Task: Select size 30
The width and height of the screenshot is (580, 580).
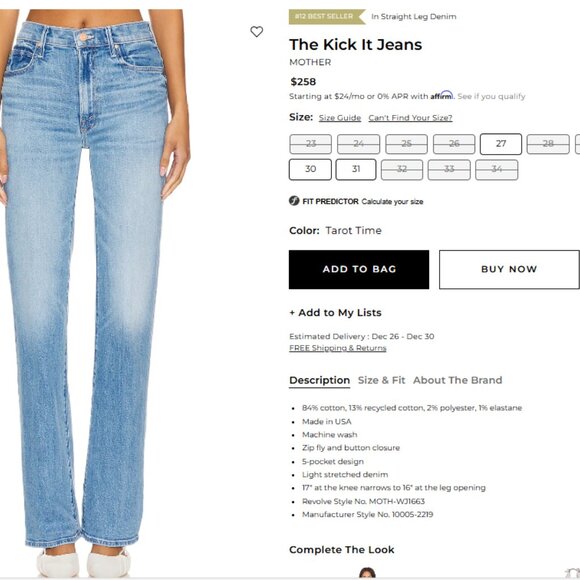Action: (x=310, y=169)
